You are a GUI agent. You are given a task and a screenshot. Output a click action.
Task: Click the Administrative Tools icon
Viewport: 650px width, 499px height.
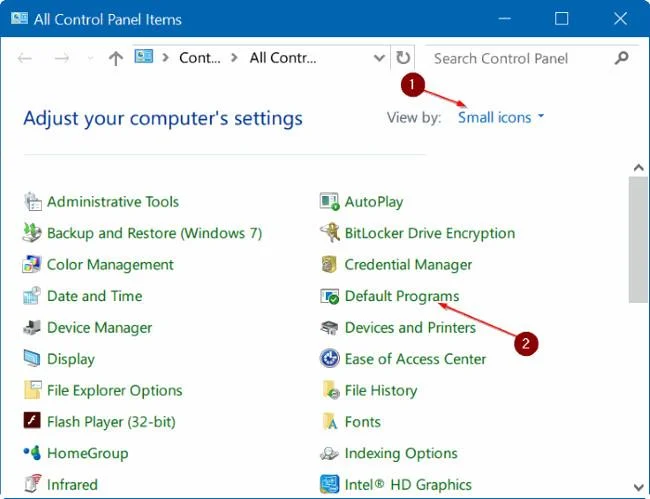tap(32, 202)
